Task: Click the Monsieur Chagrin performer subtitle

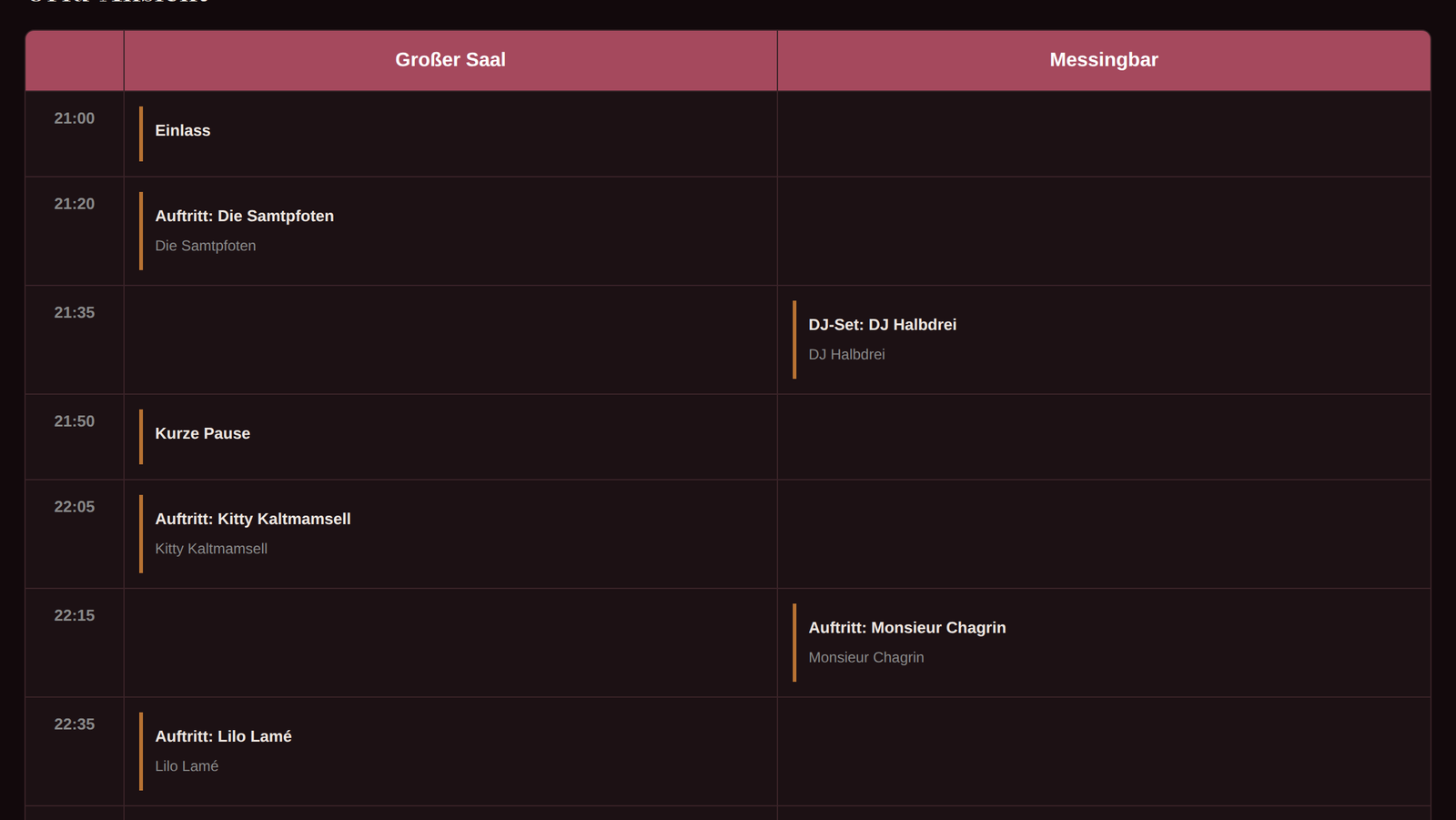Action: pyautogui.click(x=866, y=658)
